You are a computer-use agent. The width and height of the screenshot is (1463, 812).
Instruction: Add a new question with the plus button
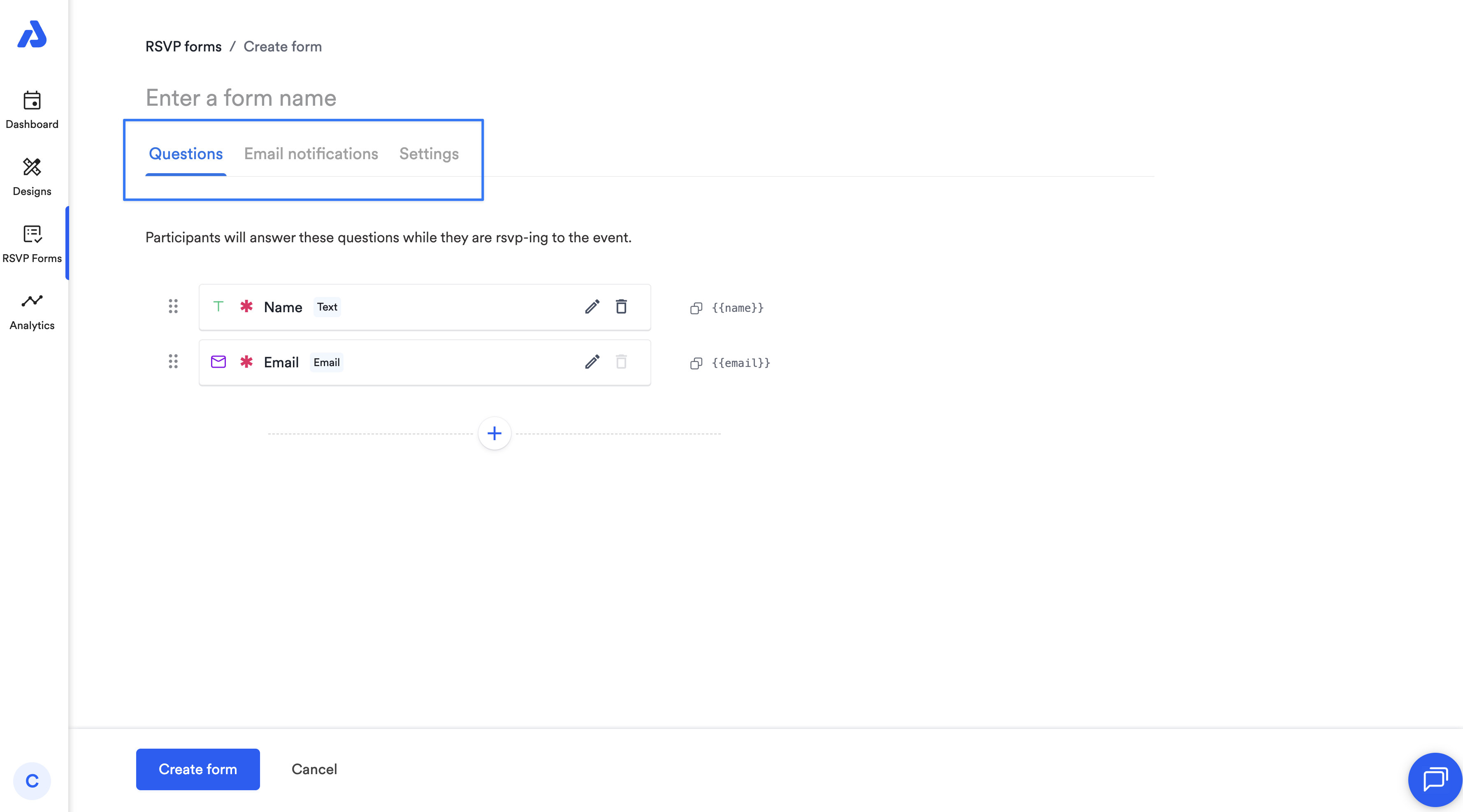coord(494,434)
